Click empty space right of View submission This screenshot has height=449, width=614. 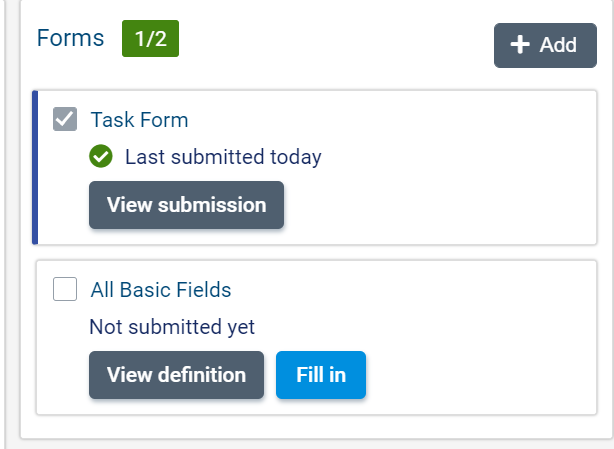440,205
